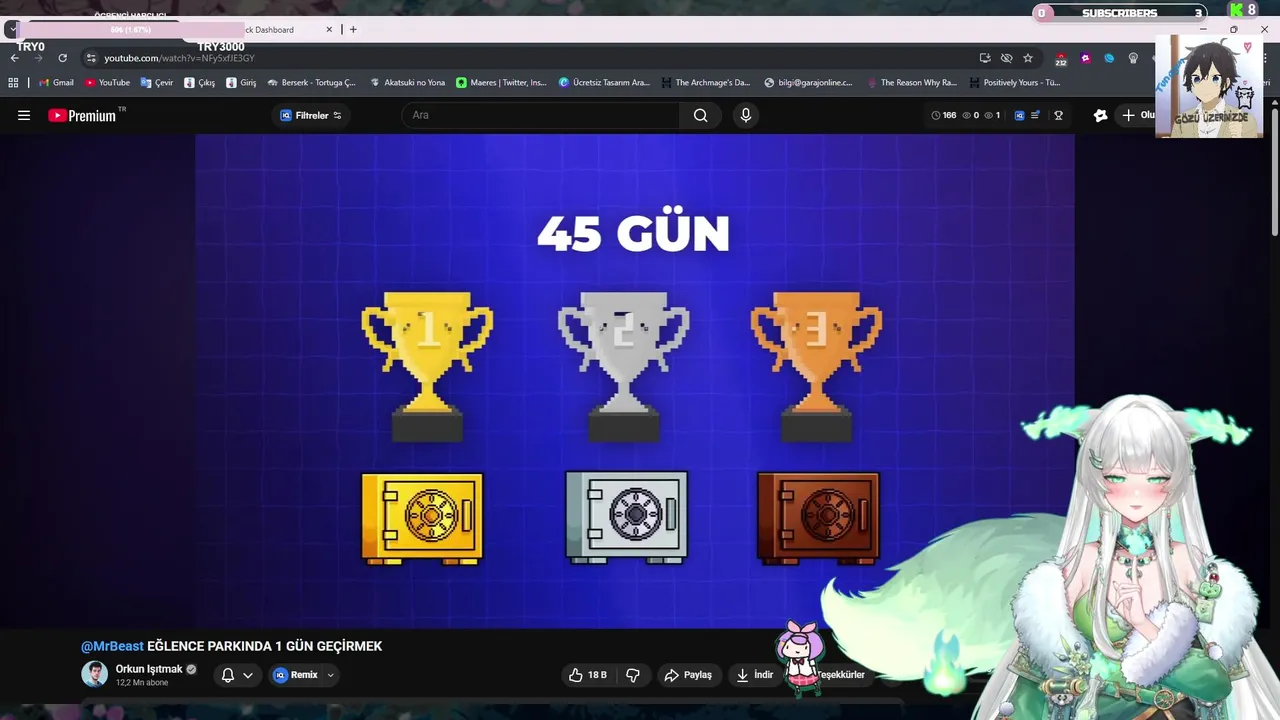Share video with Paylaş button
The height and width of the screenshot is (720, 1280).
[x=688, y=675]
